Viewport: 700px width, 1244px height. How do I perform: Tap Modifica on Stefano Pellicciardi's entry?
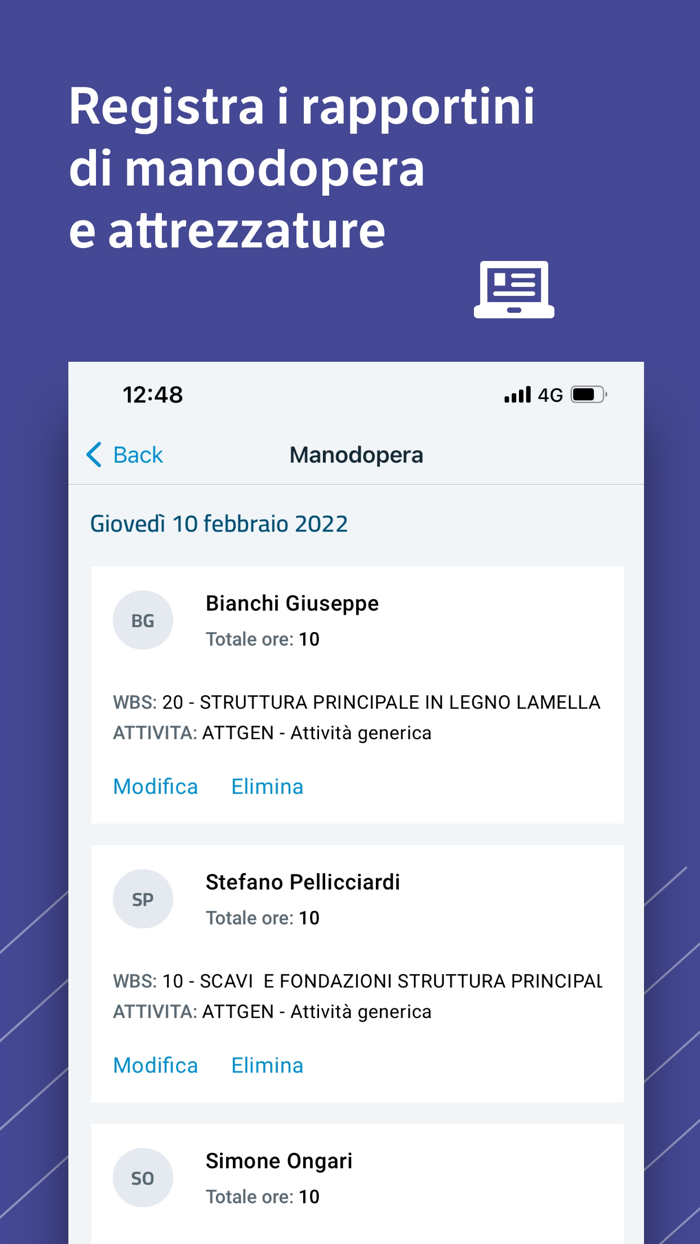click(x=155, y=1065)
